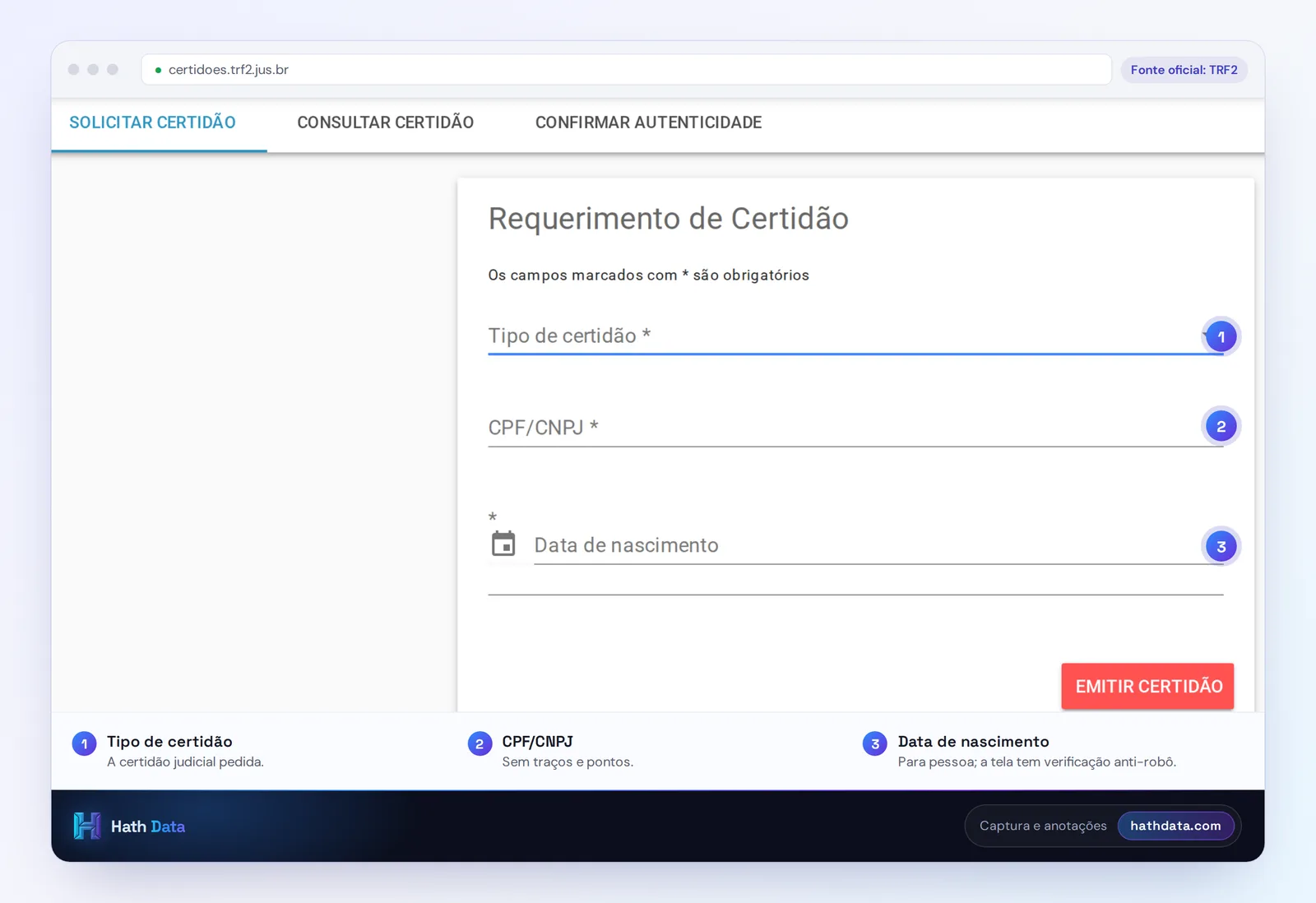1316x903 pixels.
Task: Select the certidoes.trf2.jus.br address bar
Action: tap(627, 70)
